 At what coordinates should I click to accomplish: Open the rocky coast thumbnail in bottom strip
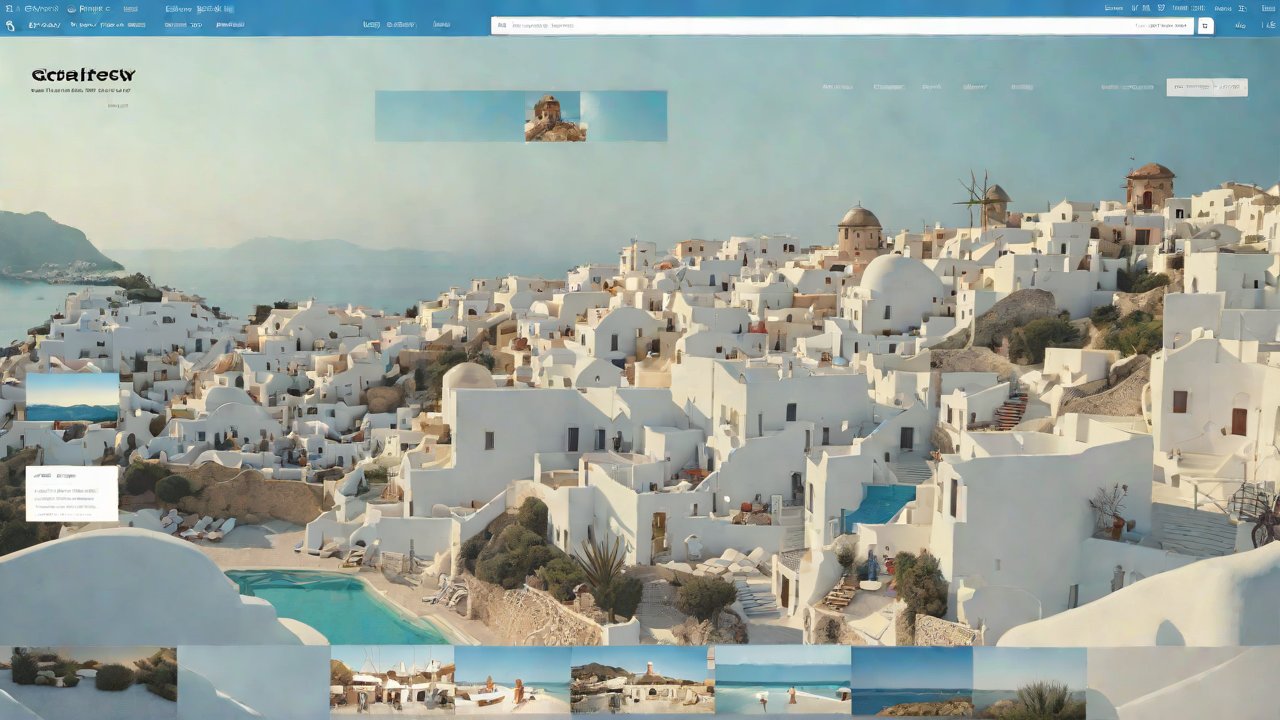[911, 680]
